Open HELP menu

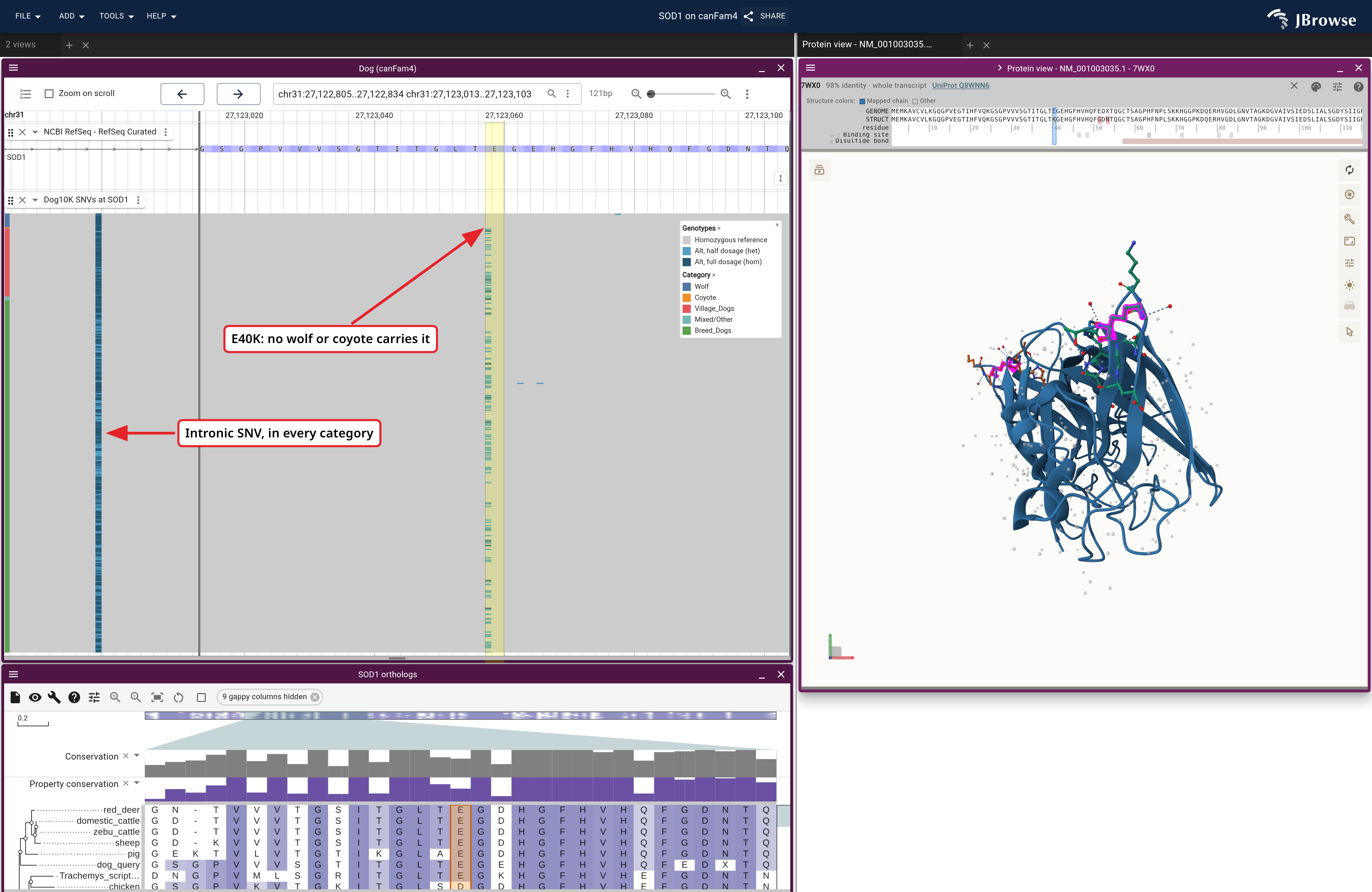click(162, 16)
